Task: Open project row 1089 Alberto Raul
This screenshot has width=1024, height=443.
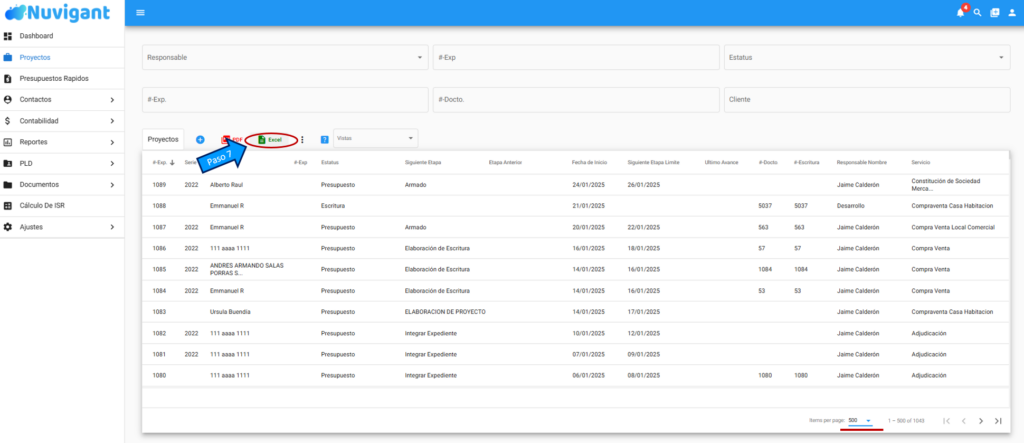Action: coord(576,185)
